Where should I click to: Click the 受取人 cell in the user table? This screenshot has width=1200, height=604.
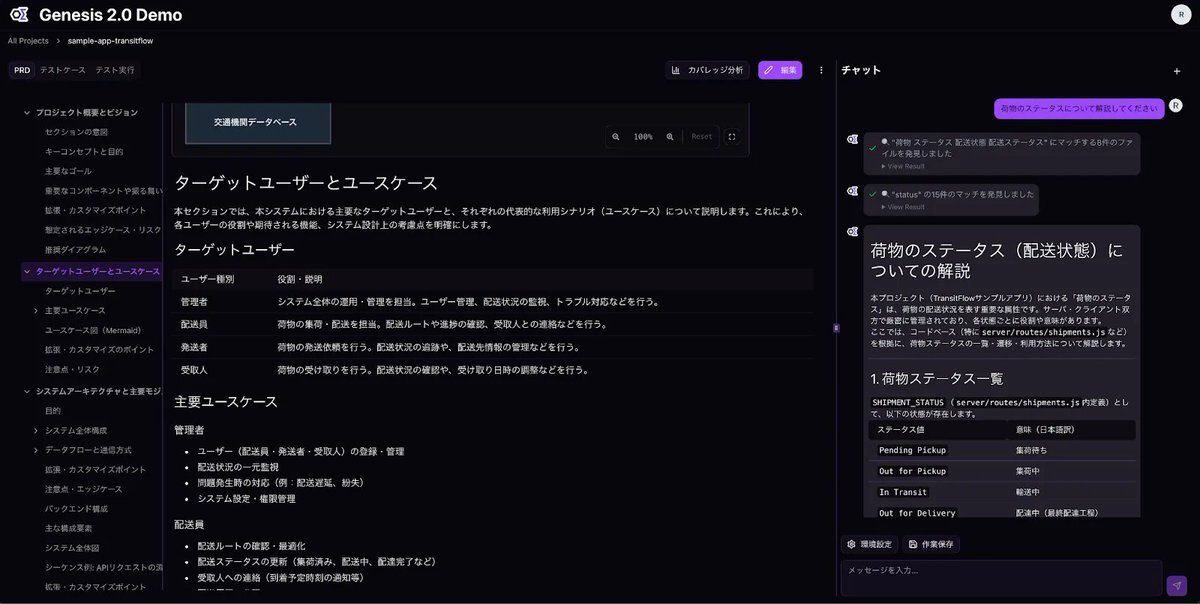click(x=195, y=370)
